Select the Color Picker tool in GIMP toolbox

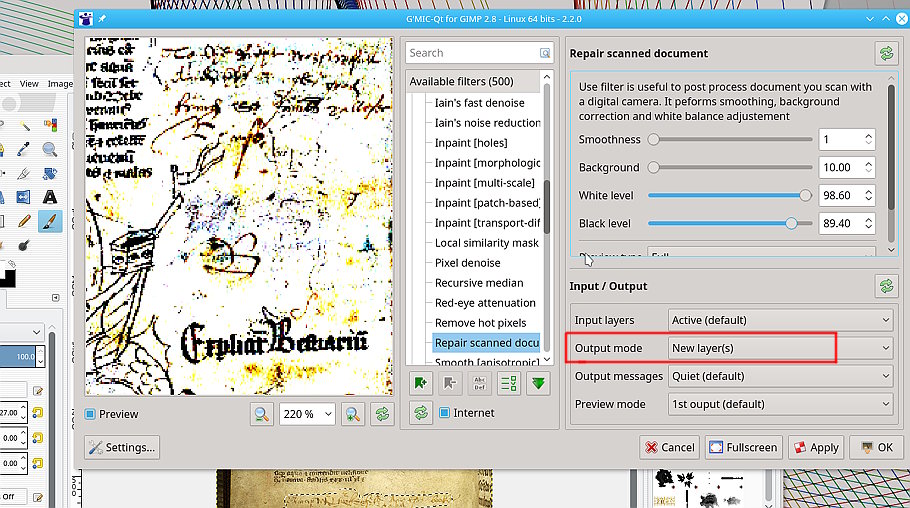coord(24,150)
